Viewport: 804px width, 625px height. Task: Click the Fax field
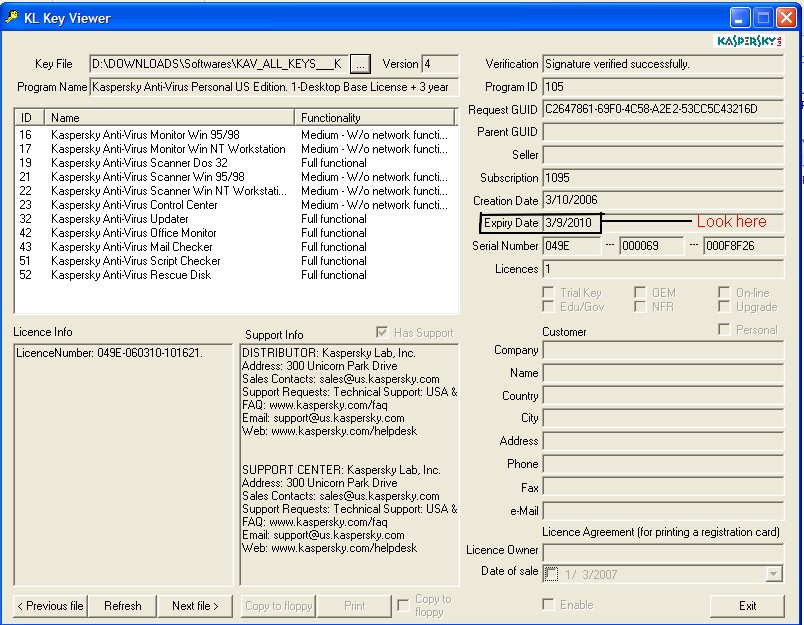[x=663, y=487]
